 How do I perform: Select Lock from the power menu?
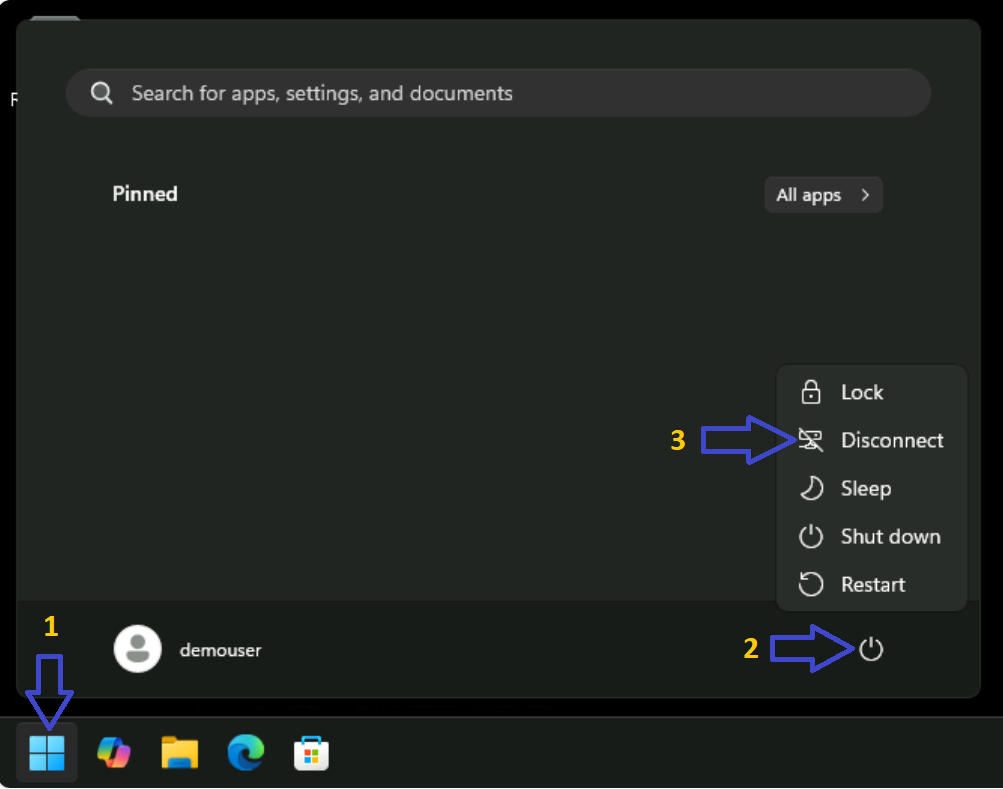point(861,392)
